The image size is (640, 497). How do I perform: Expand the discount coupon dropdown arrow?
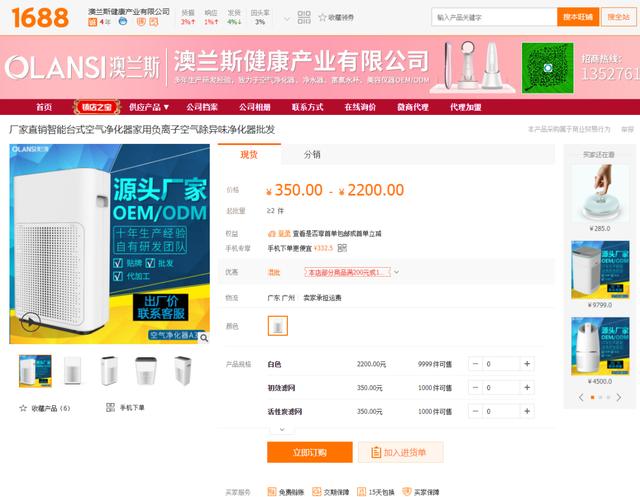pyautogui.click(x=396, y=272)
